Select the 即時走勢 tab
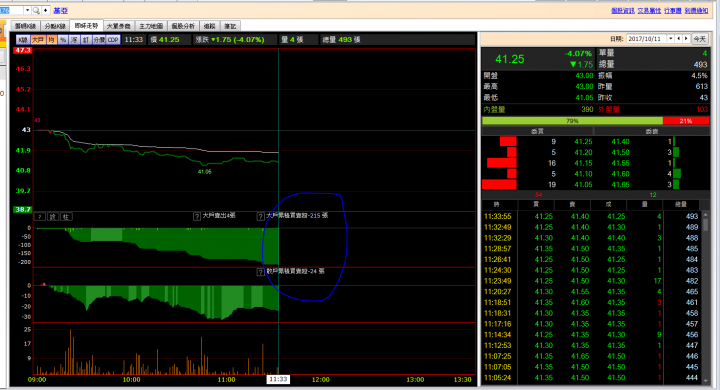Viewport: 720px width, 390px height. [87, 26]
